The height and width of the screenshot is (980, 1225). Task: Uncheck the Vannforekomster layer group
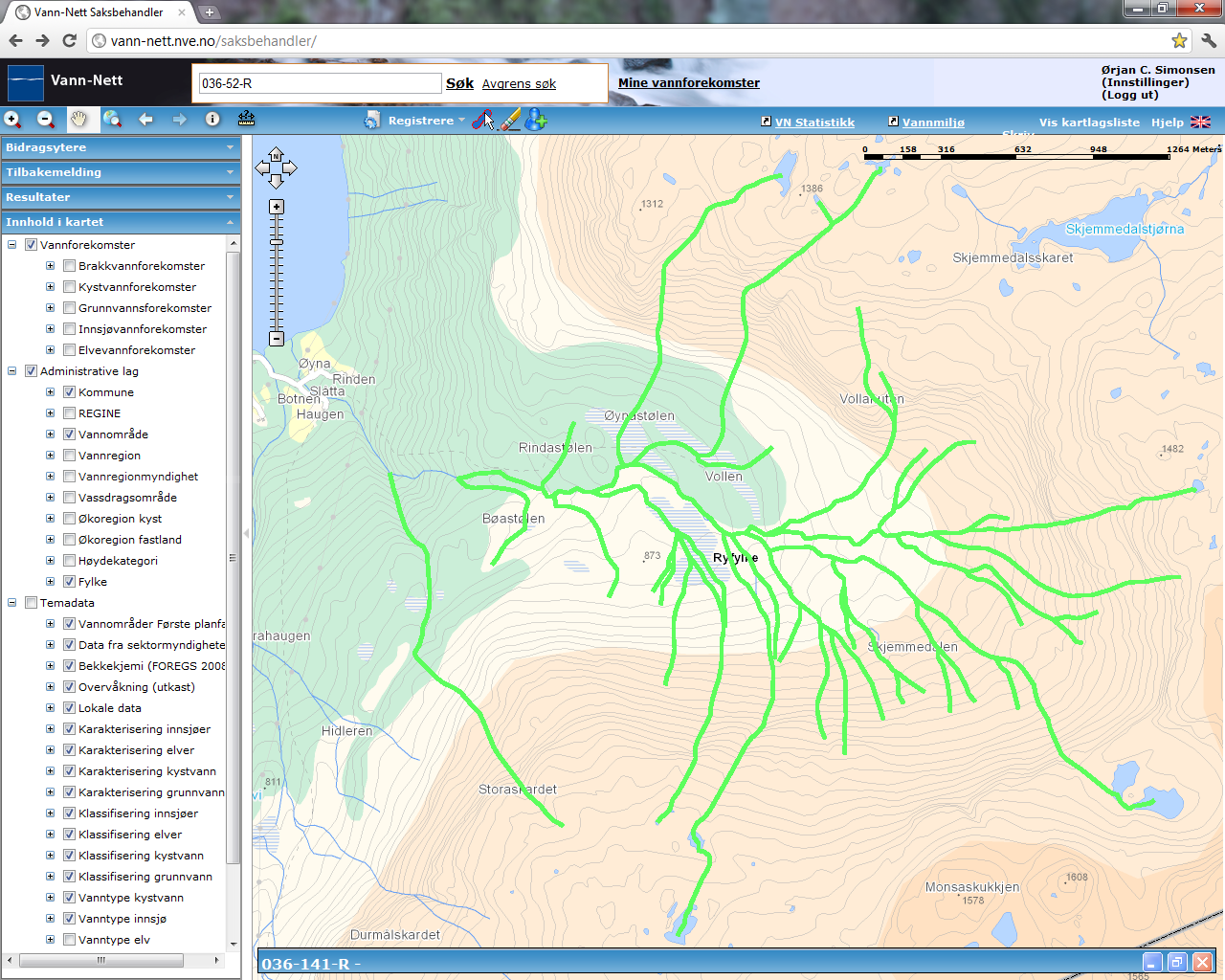(31, 245)
